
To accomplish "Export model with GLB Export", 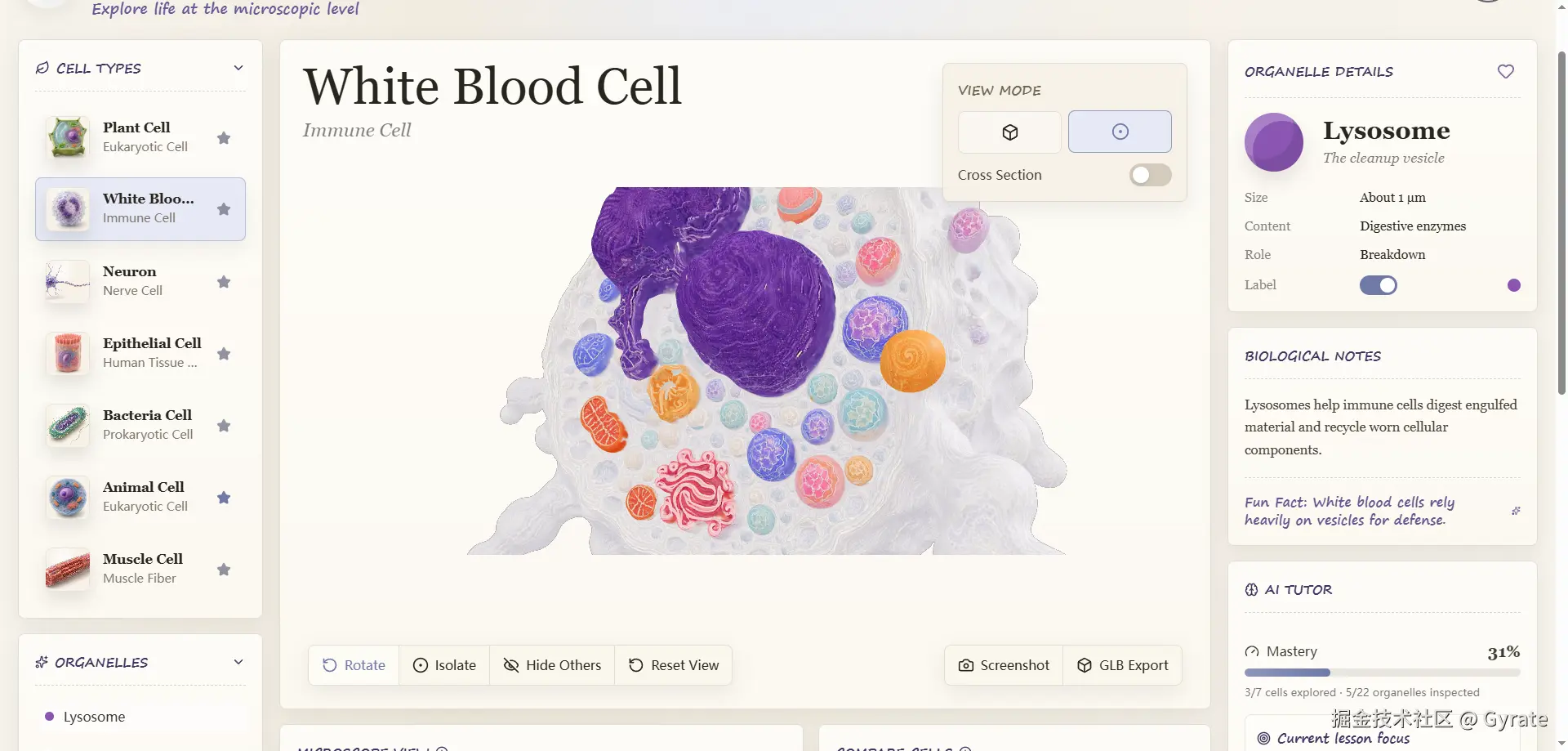I will point(1122,665).
